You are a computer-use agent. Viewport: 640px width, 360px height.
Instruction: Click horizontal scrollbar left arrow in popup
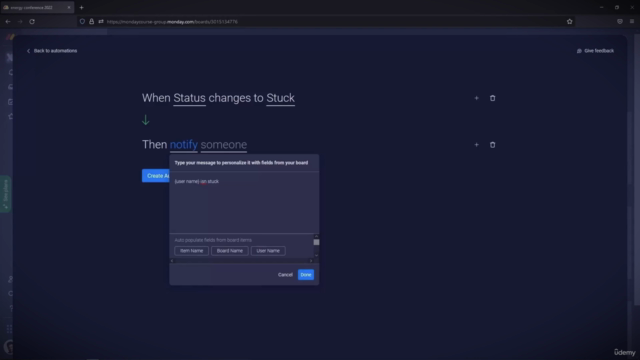click(x=172, y=260)
